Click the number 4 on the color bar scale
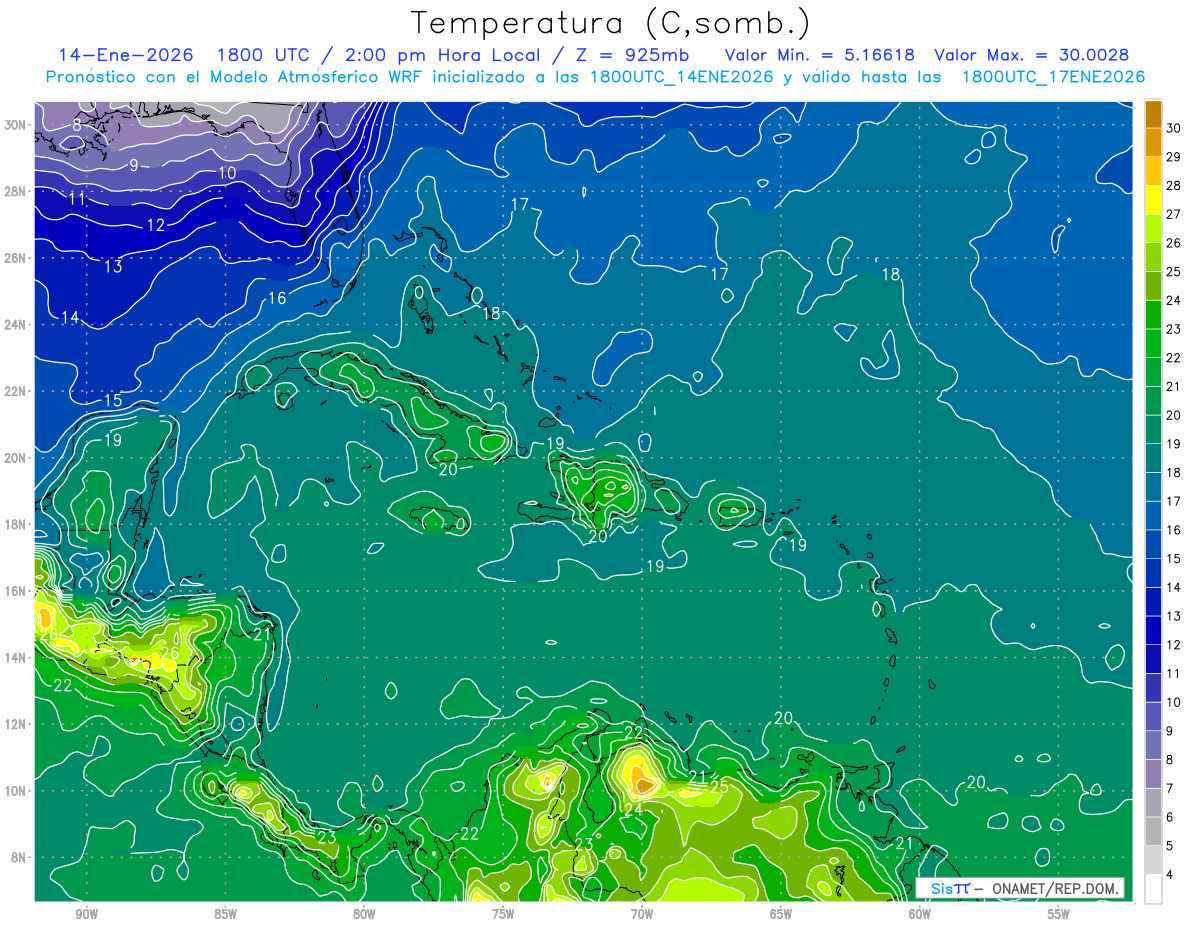1200x927 pixels. click(x=1170, y=875)
